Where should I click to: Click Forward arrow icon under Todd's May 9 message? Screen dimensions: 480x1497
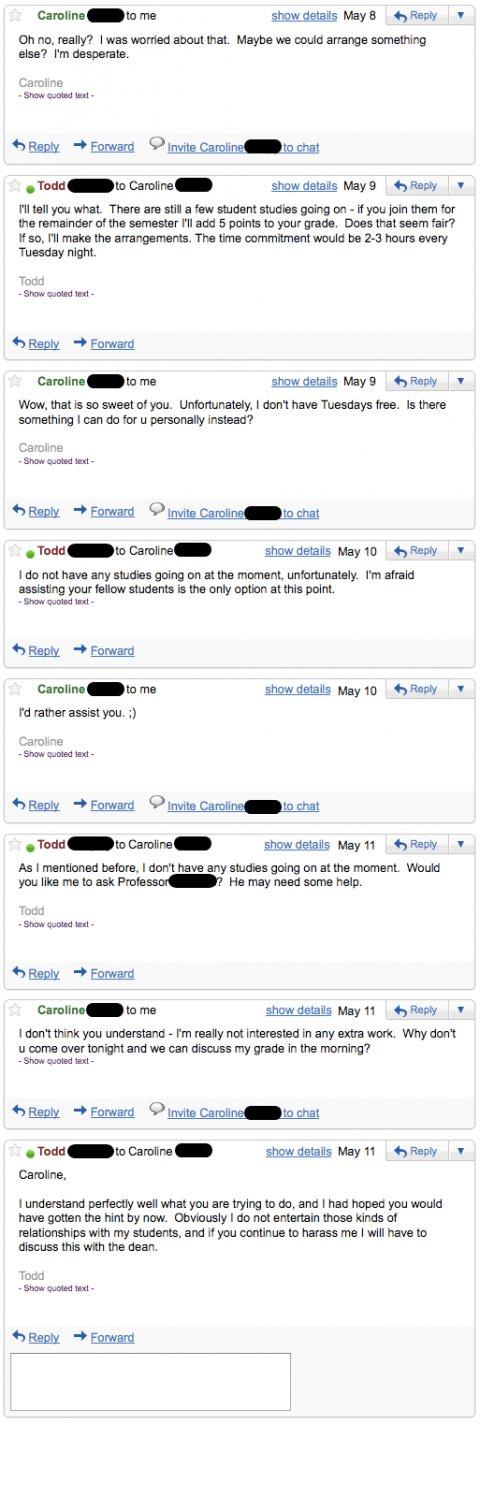coord(80,343)
